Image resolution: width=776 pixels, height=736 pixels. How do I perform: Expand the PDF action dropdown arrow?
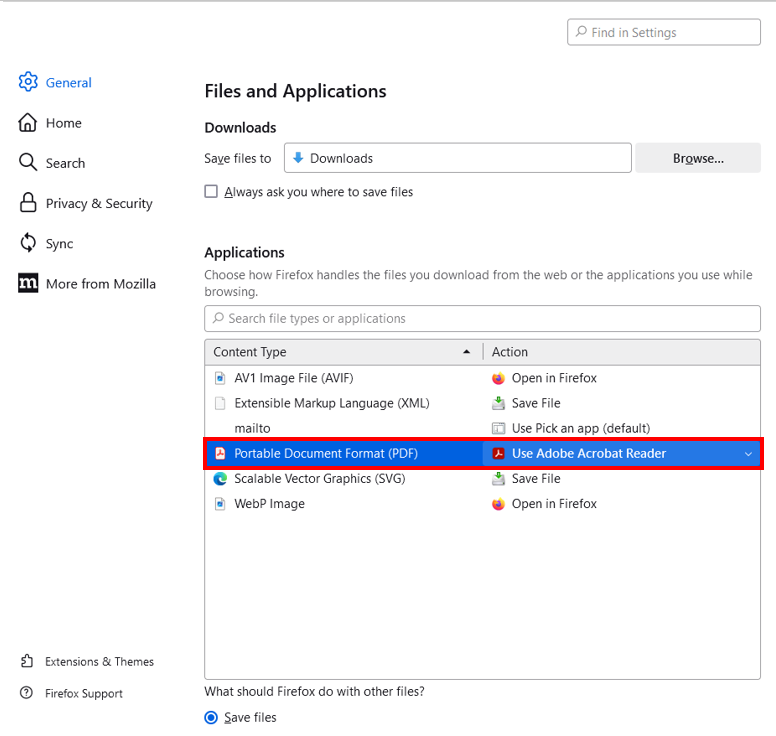[x=748, y=454]
